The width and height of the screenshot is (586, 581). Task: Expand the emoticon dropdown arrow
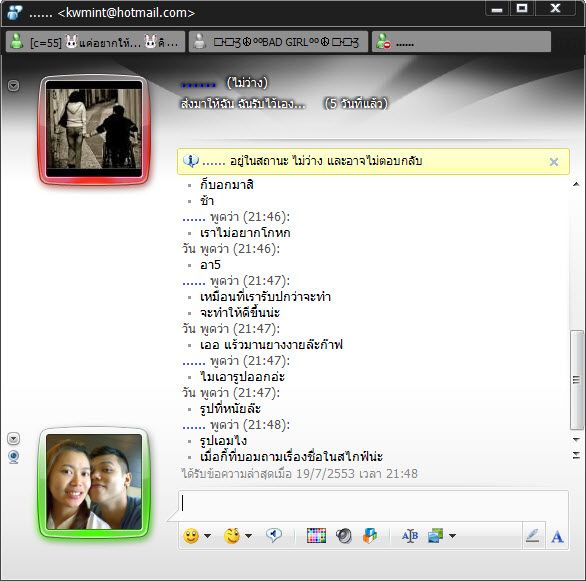207,536
